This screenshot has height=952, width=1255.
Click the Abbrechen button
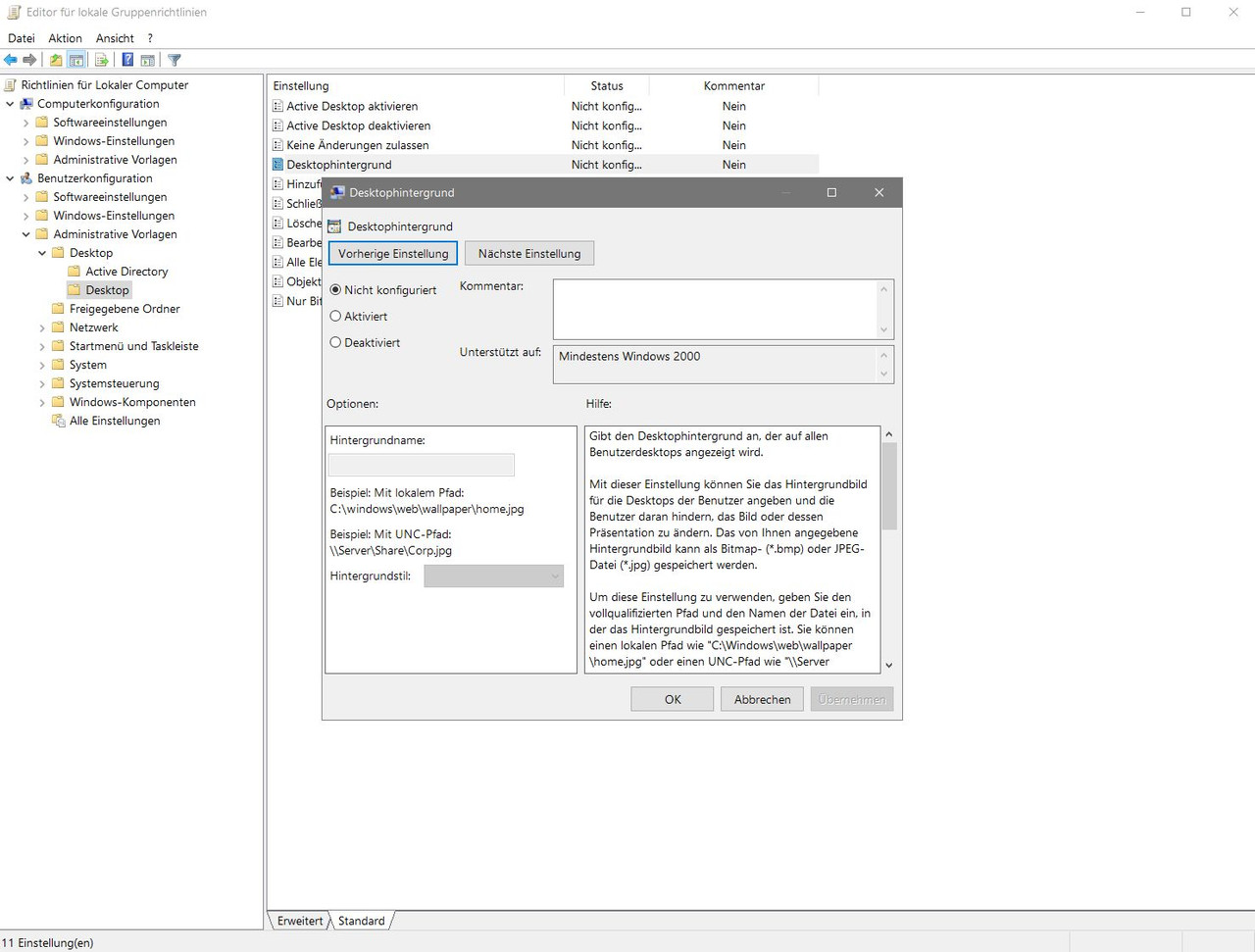click(763, 699)
